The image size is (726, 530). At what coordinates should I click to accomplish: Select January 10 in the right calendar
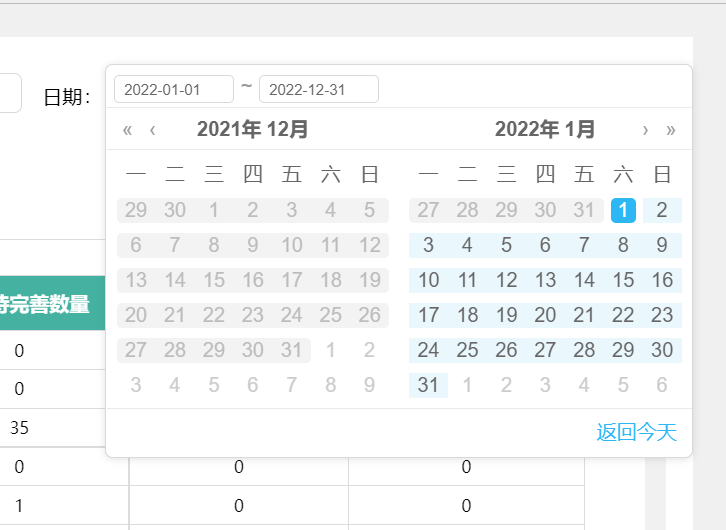coord(428,280)
